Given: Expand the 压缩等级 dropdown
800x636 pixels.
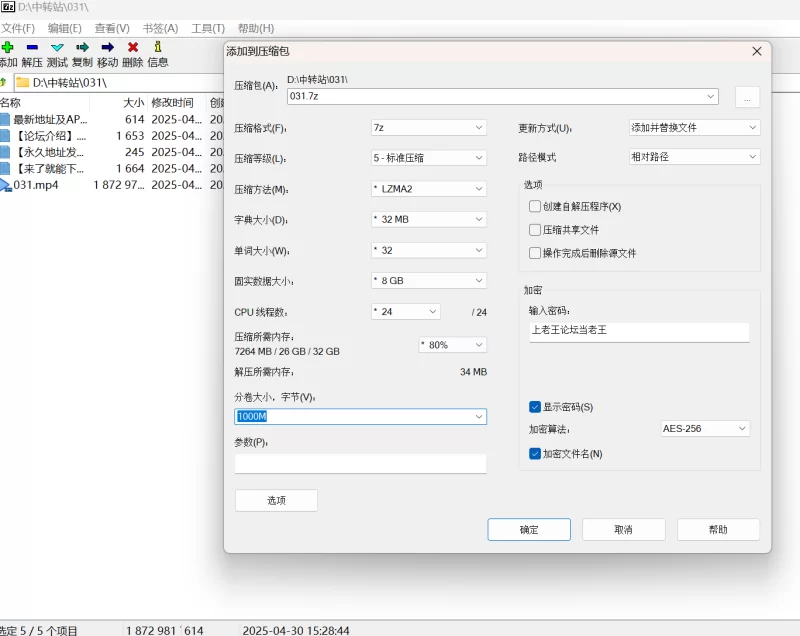Looking at the screenshot, I should pyautogui.click(x=428, y=158).
